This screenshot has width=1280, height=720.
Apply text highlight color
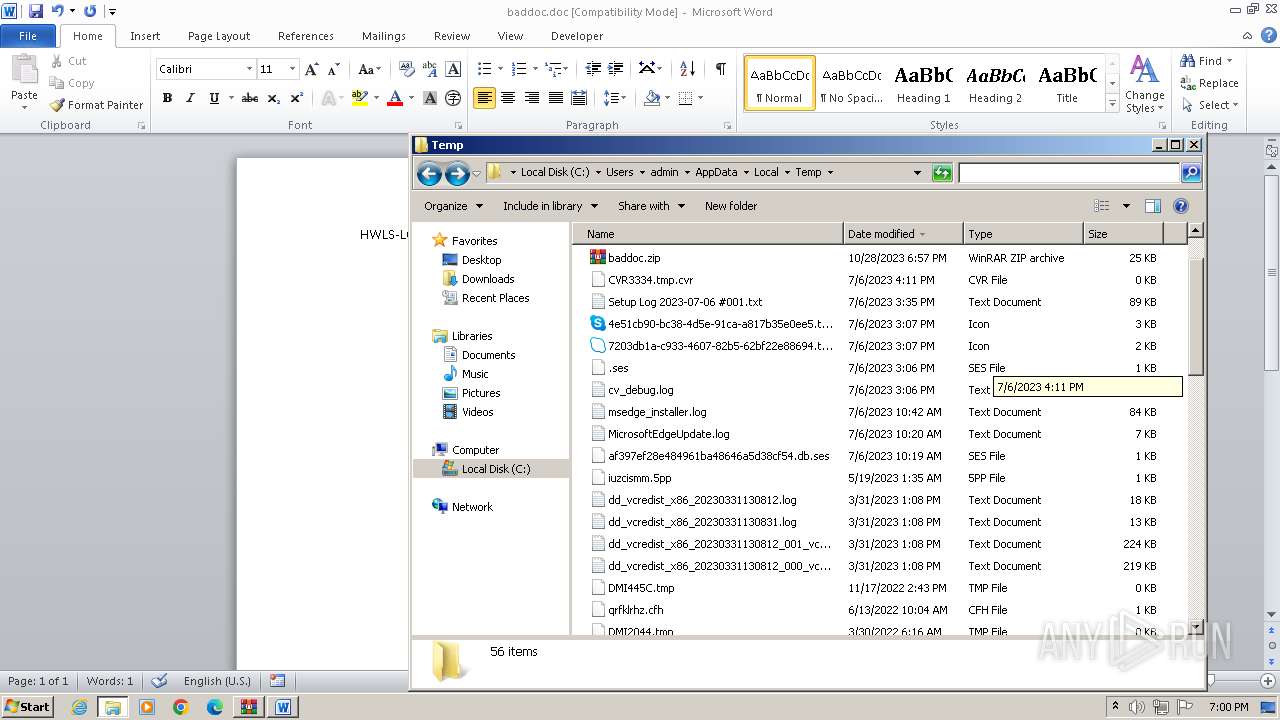point(359,98)
